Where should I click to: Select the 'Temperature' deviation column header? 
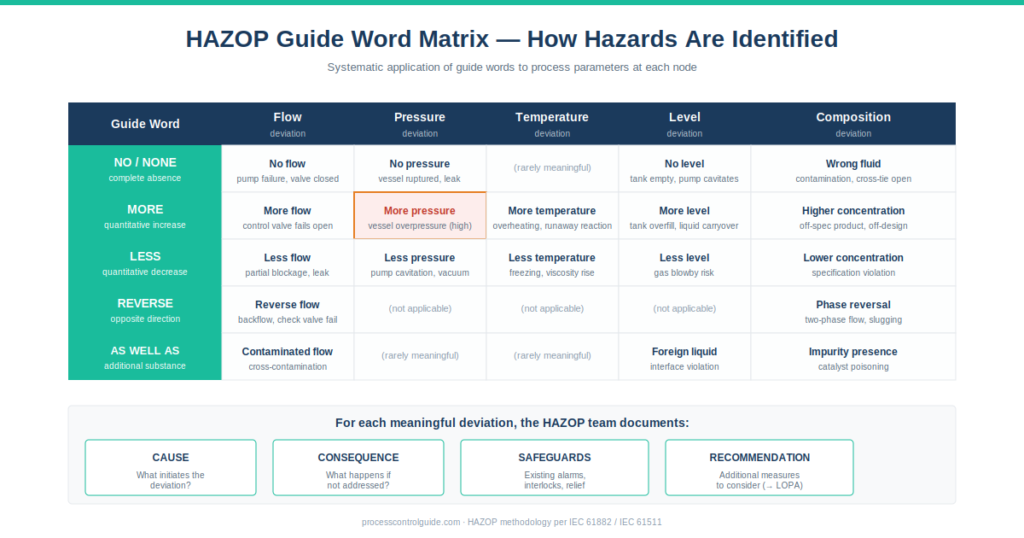552,123
